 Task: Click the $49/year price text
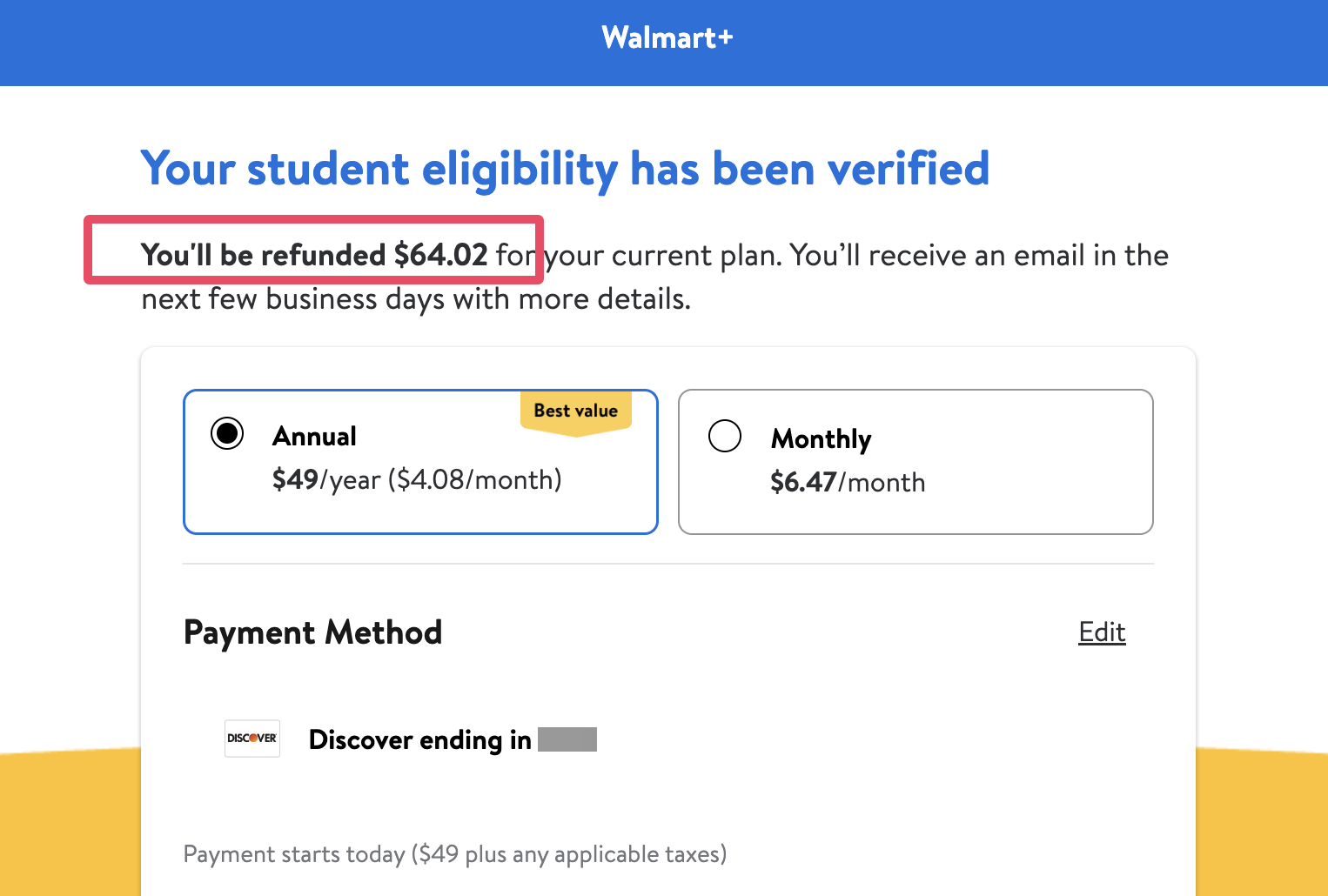click(x=416, y=479)
